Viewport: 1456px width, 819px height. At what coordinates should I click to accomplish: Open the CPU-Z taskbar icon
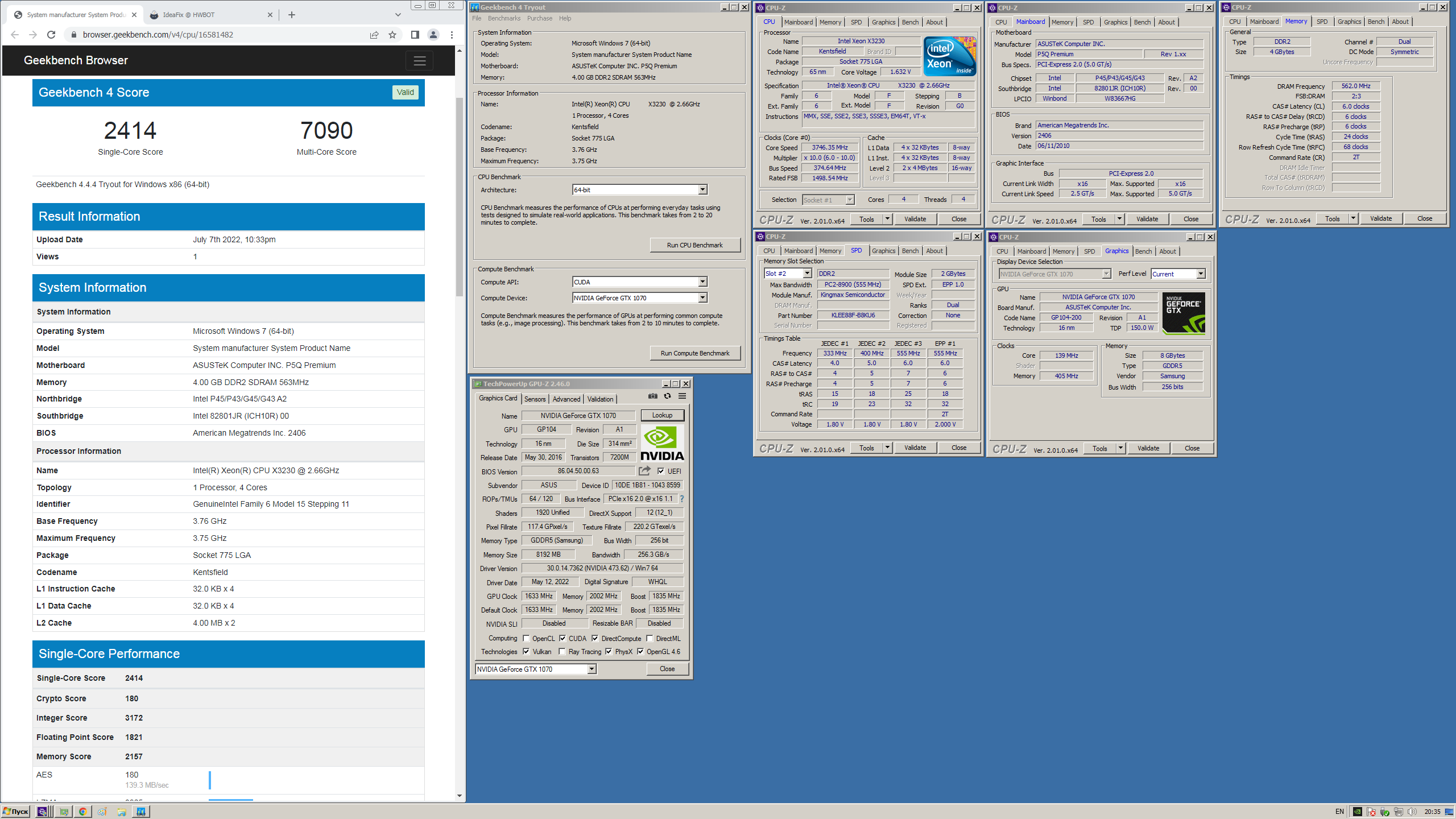coord(42,812)
